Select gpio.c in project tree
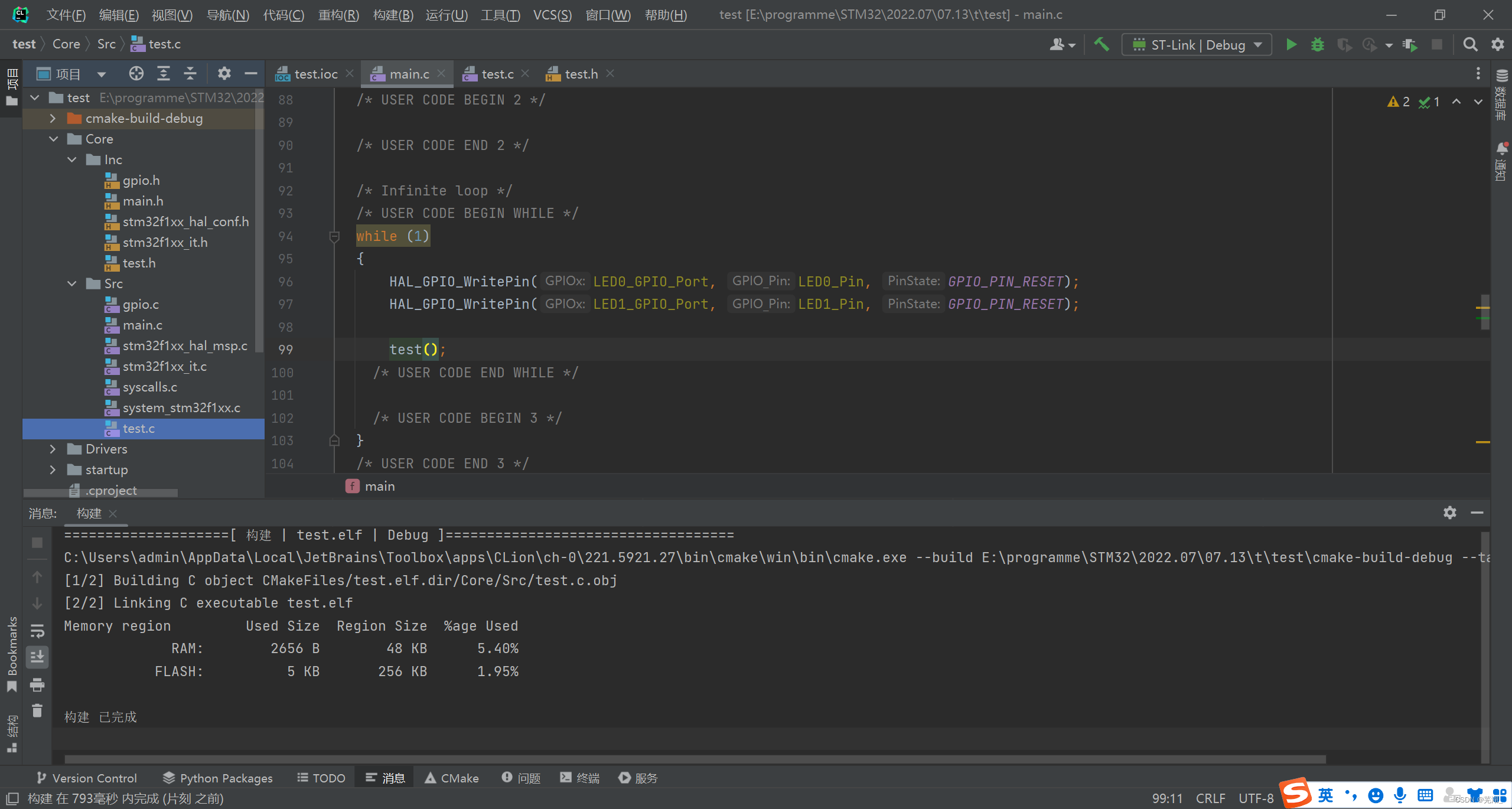This screenshot has width=1512, height=809. pyautogui.click(x=141, y=305)
